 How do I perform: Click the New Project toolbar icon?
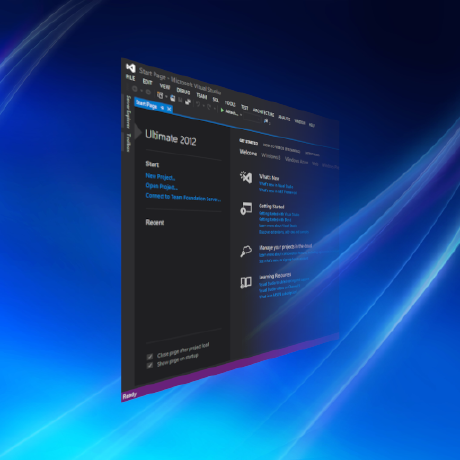tap(160, 95)
